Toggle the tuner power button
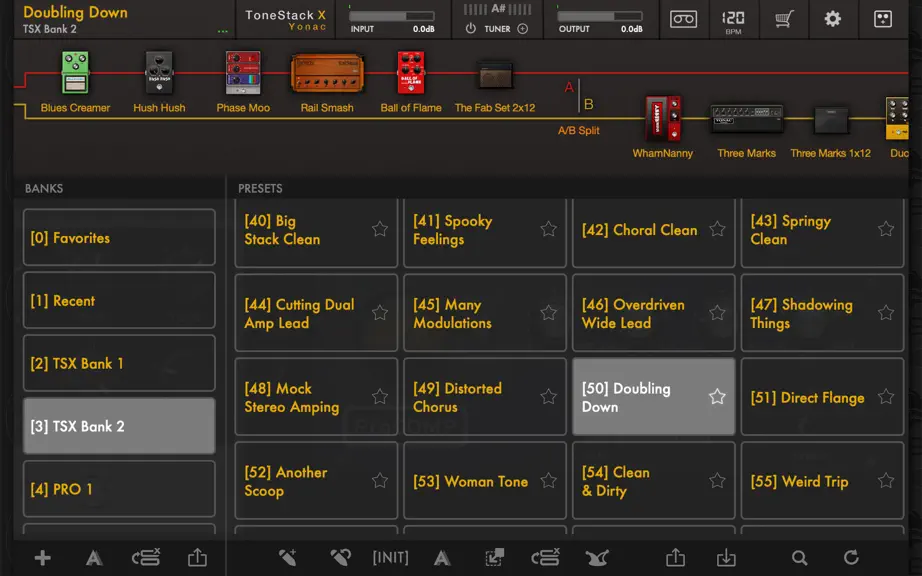This screenshot has width=922, height=576. [470, 28]
